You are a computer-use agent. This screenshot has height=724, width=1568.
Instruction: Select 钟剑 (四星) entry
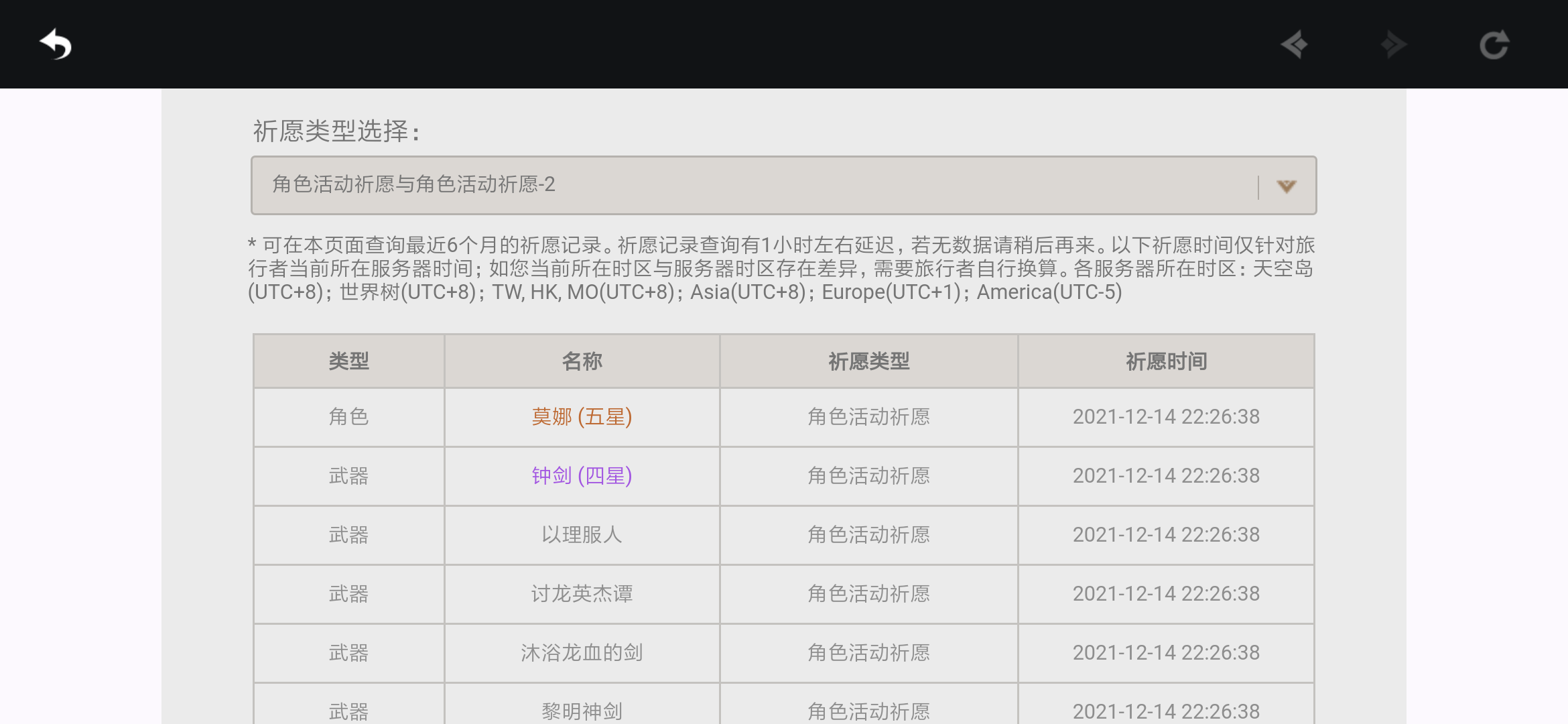582,476
